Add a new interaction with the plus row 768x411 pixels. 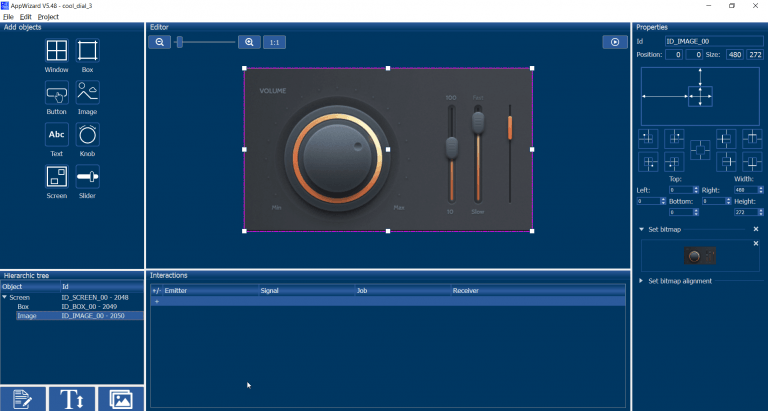tap(388, 302)
